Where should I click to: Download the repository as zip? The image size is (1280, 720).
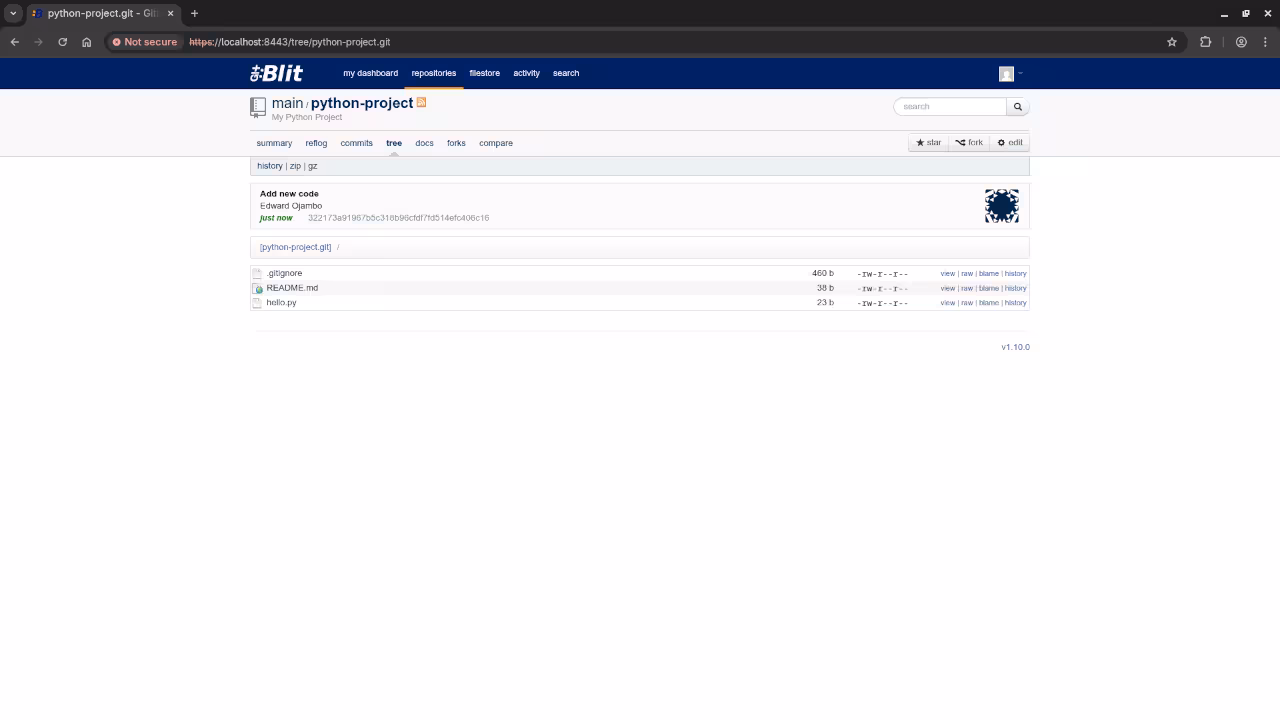(x=295, y=166)
